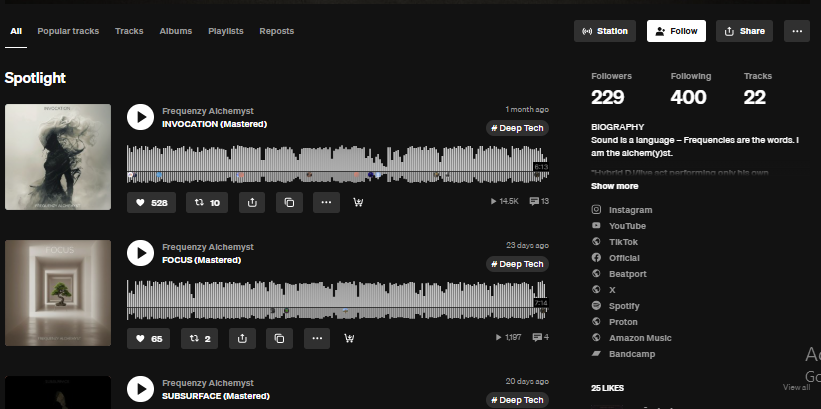The height and width of the screenshot is (409, 821).
Task: Open the Playlists tab
Action: [225, 31]
